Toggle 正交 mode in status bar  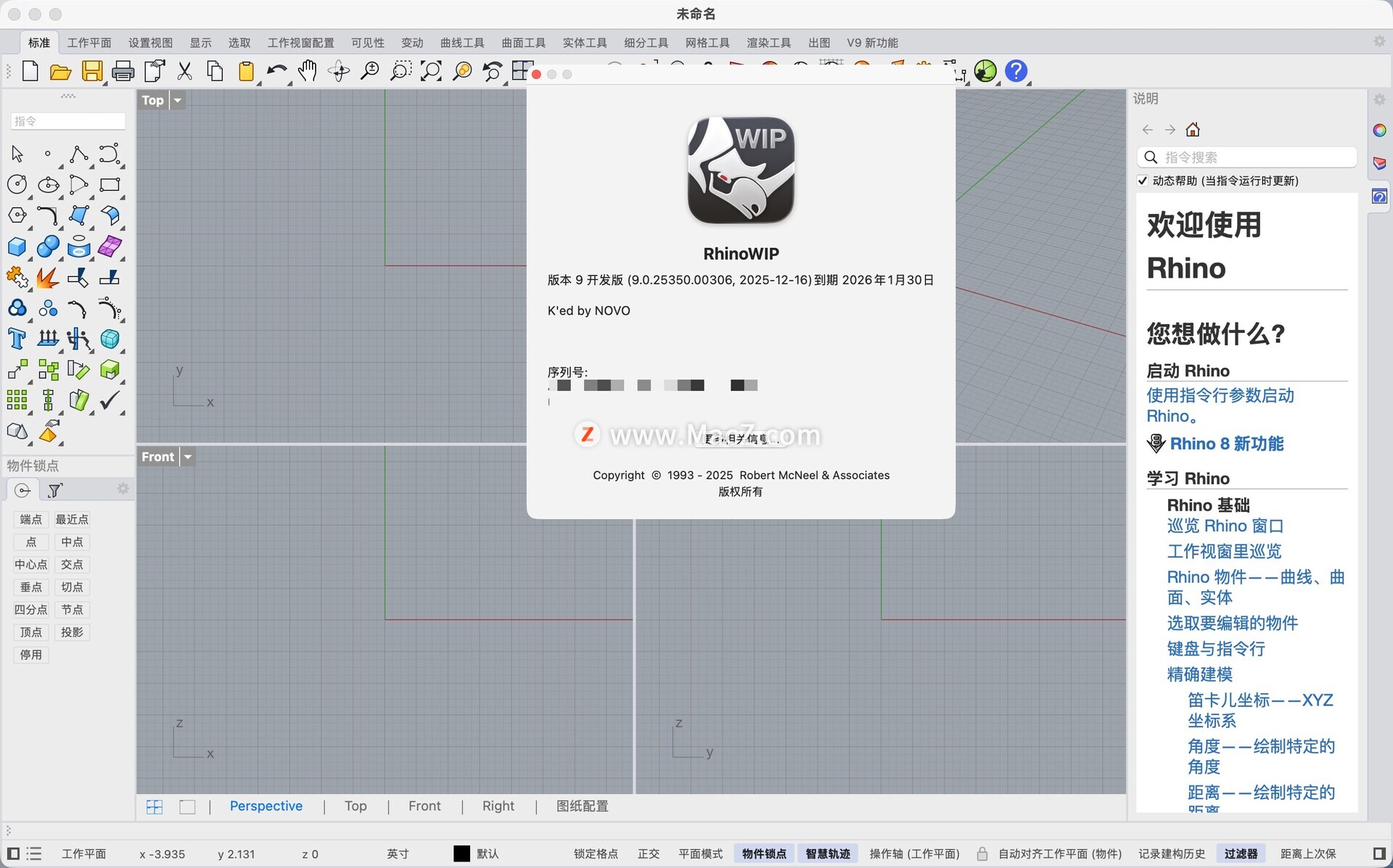click(x=648, y=853)
